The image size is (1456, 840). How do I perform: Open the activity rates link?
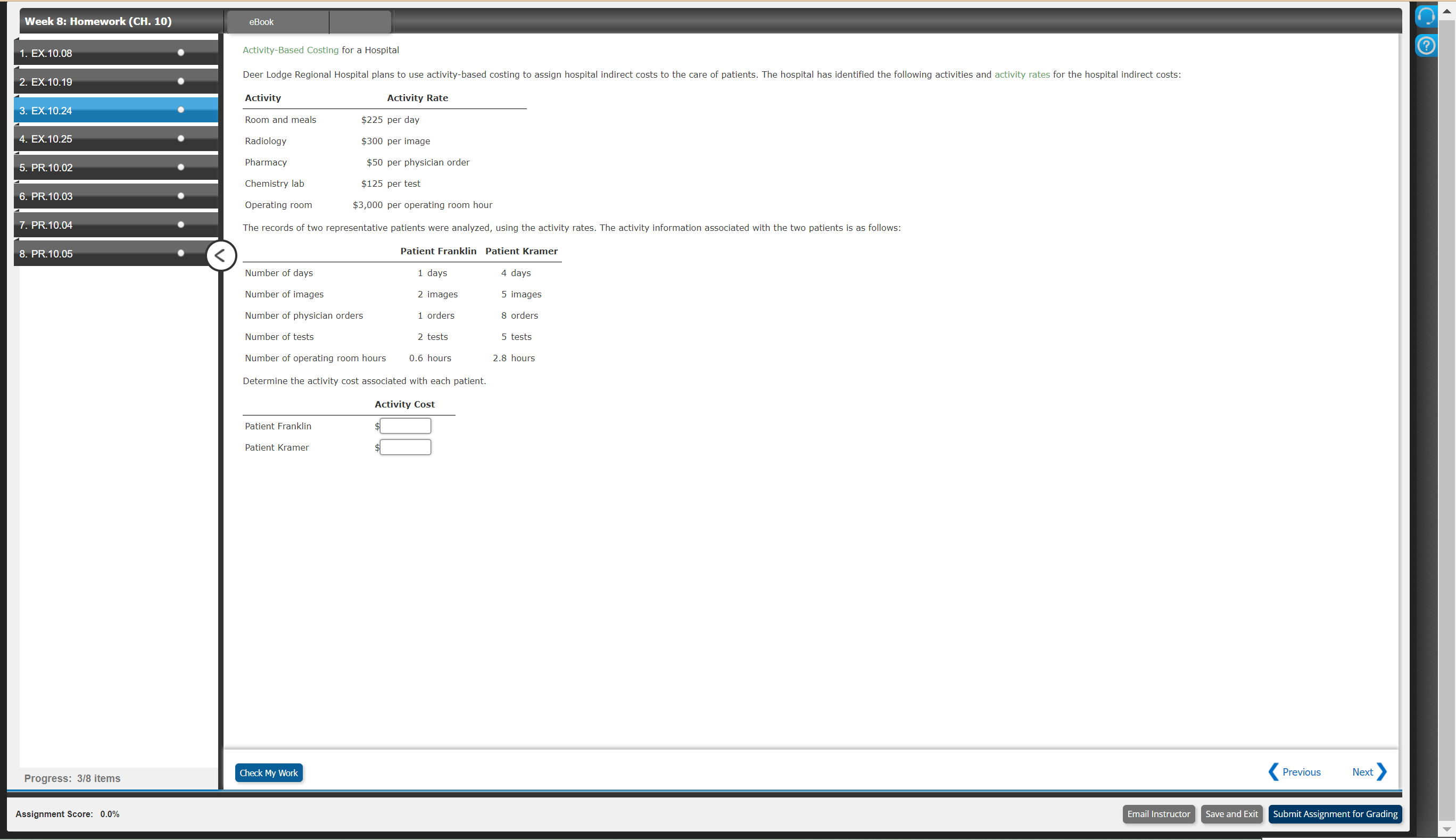[1022, 74]
